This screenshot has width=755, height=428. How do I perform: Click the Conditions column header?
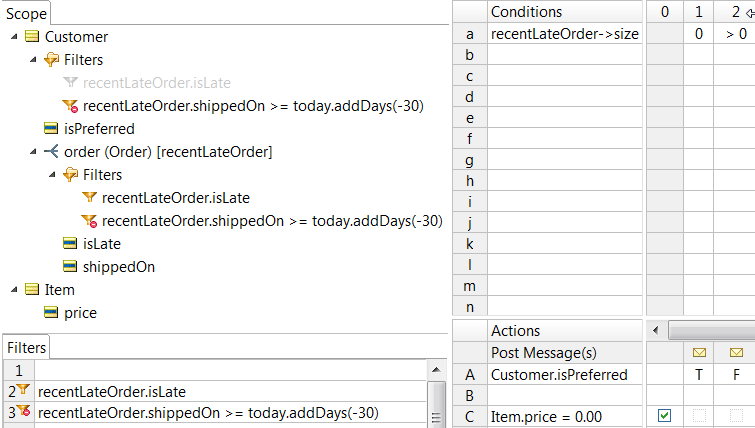click(x=565, y=12)
